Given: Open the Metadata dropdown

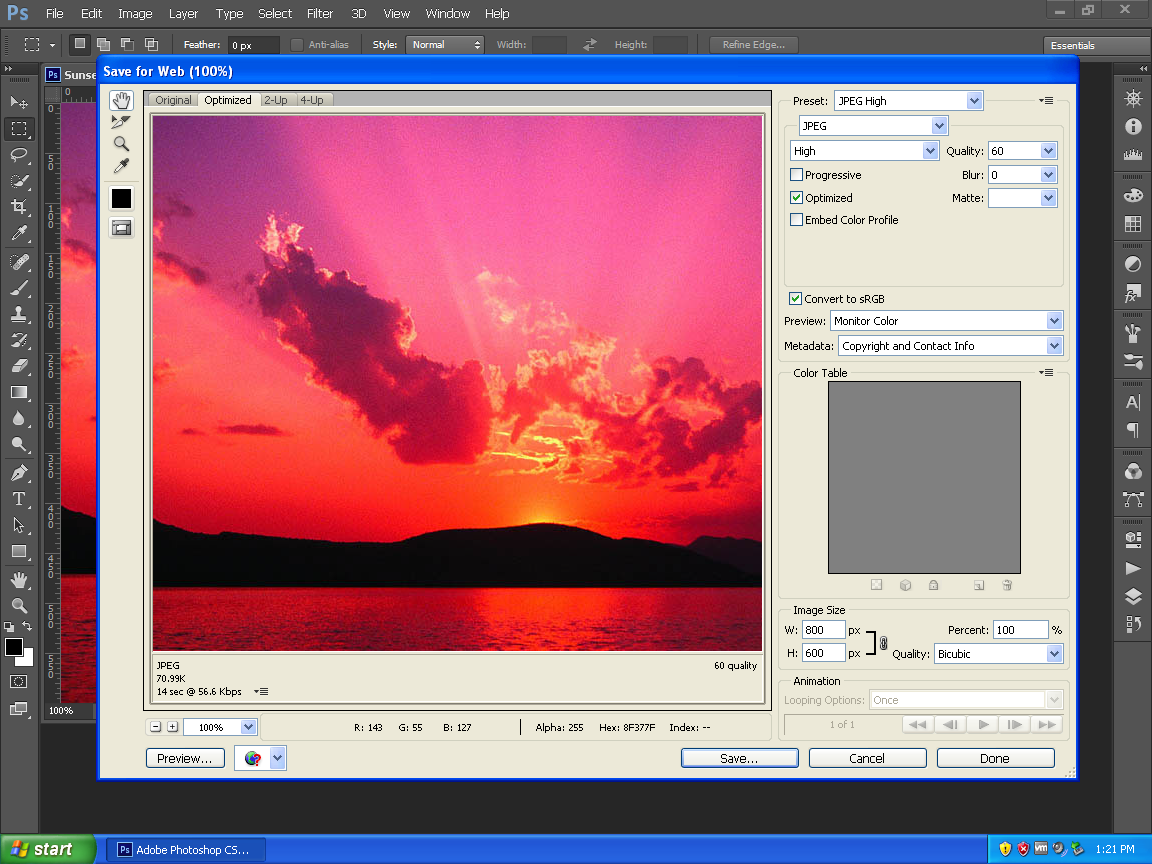Looking at the screenshot, I should 949,346.
